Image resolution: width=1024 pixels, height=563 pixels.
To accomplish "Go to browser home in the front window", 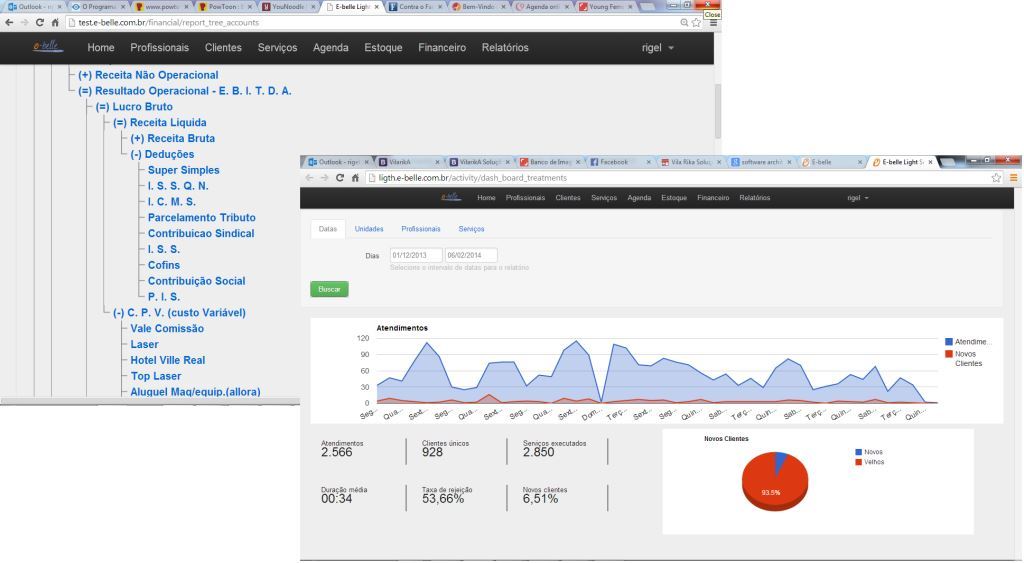I will pos(356,178).
